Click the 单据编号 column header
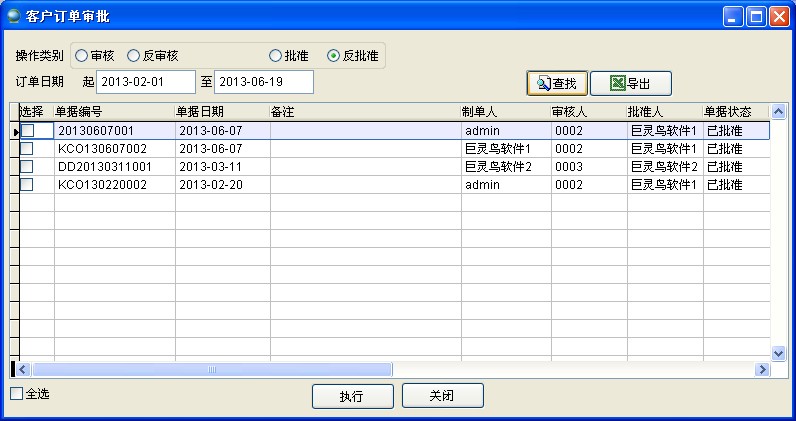Viewport: 796px width, 421px height. pos(114,111)
